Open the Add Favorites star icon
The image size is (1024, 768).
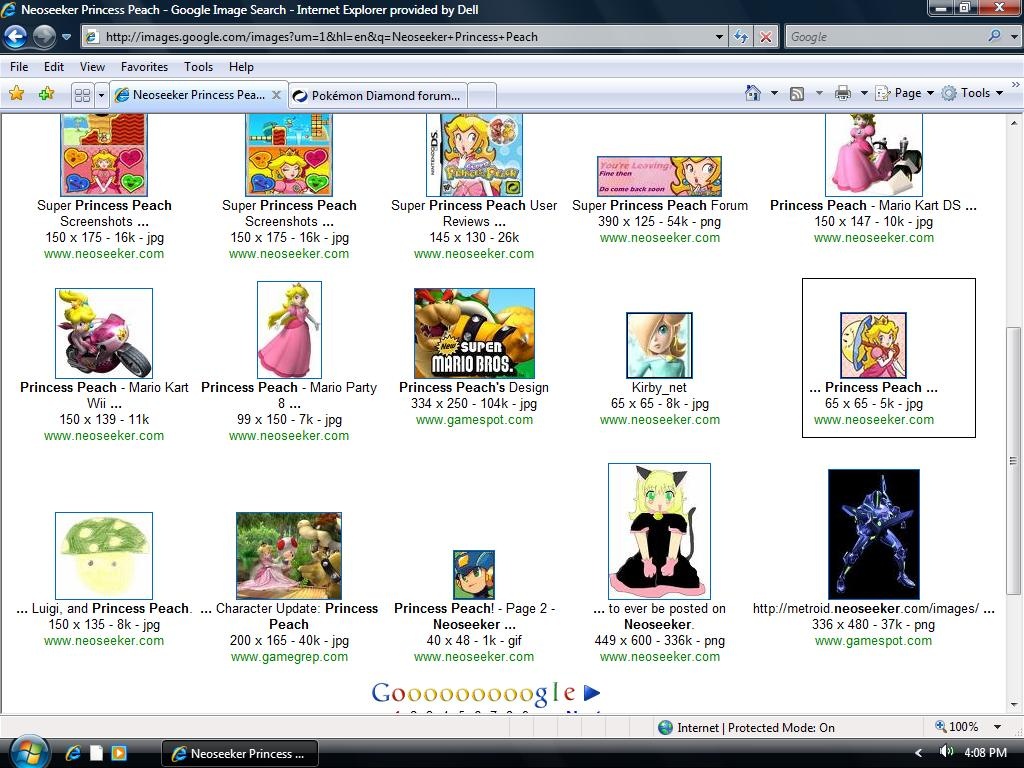[x=46, y=93]
